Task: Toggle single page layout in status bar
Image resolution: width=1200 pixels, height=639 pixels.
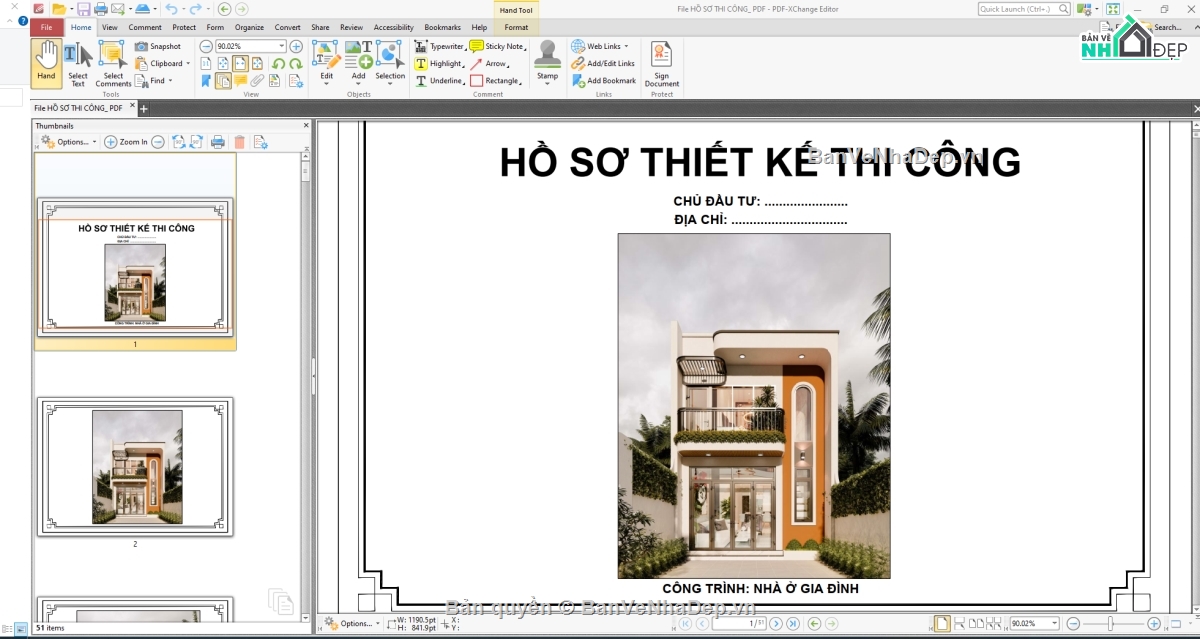Action: click(x=941, y=624)
